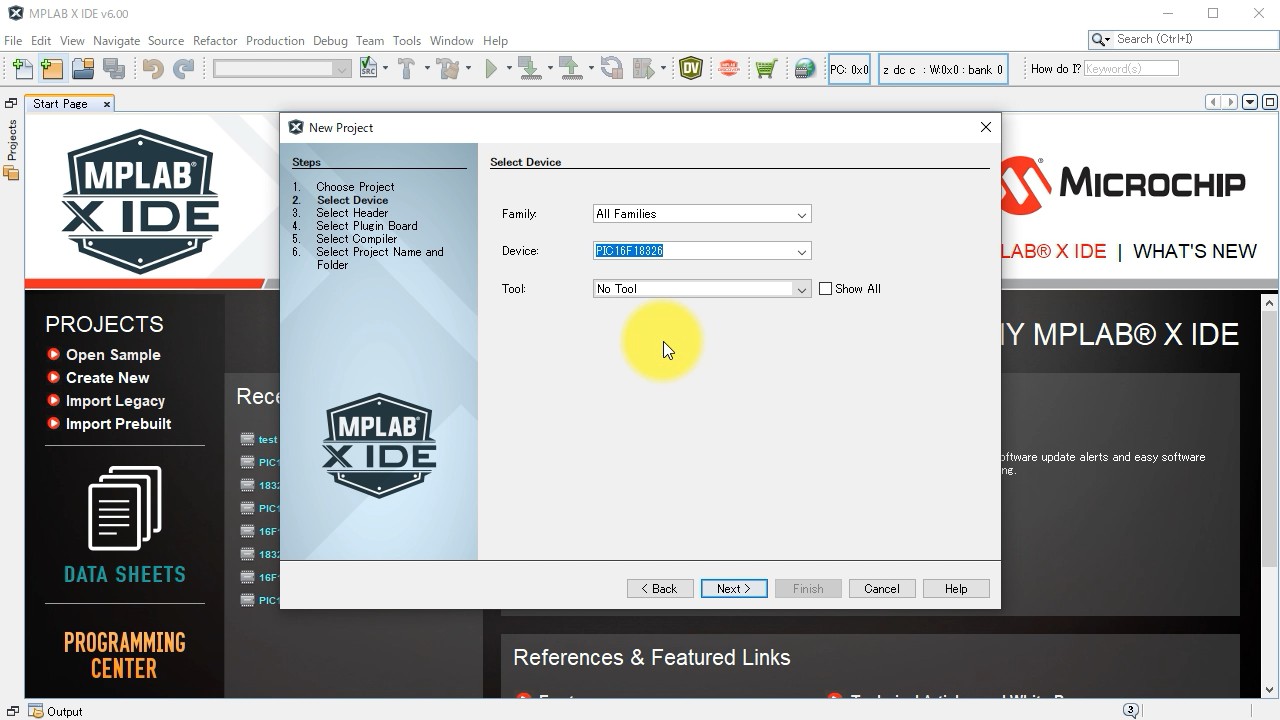Click the Next button
The image size is (1280, 720).
[x=734, y=589]
